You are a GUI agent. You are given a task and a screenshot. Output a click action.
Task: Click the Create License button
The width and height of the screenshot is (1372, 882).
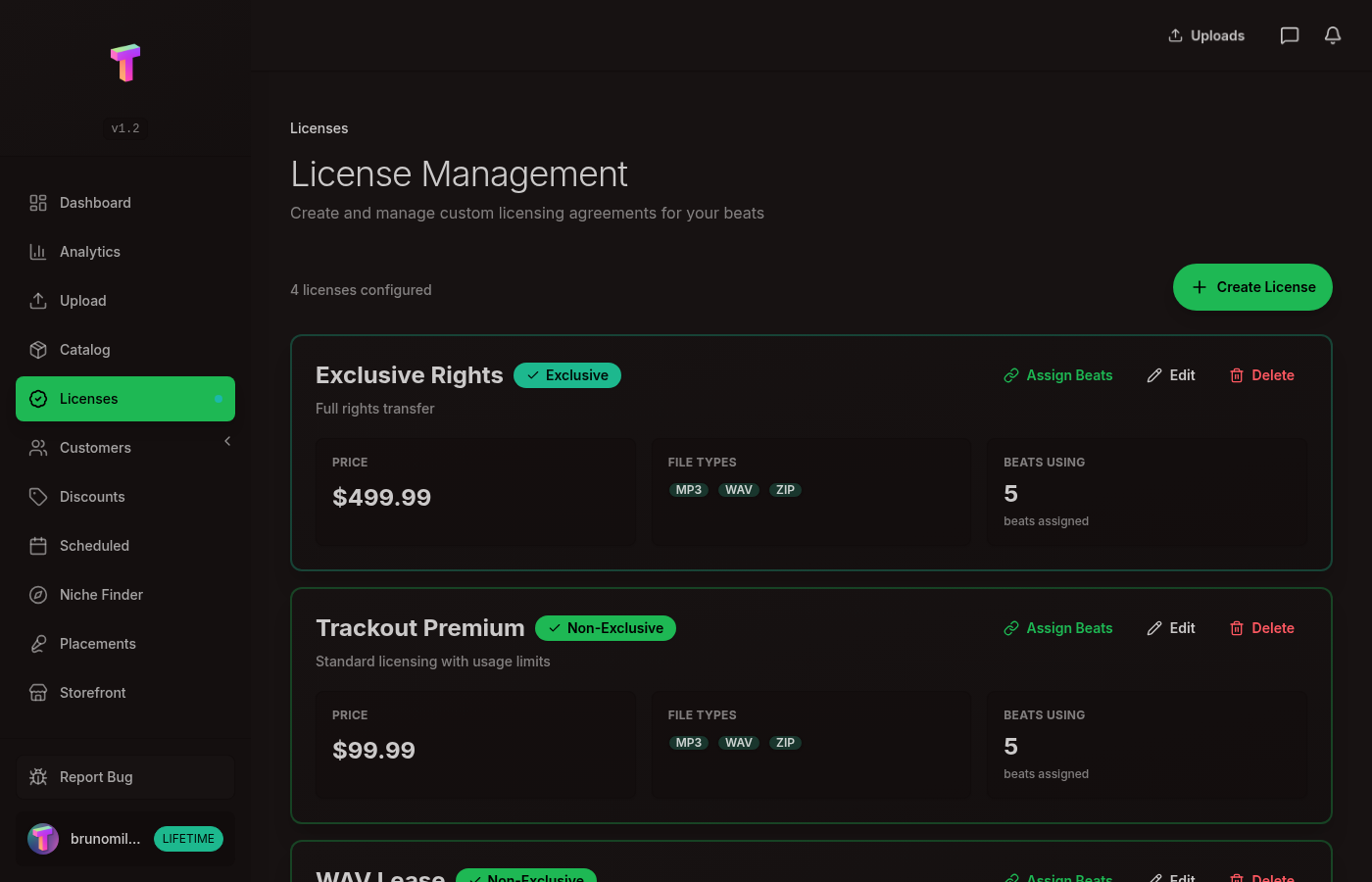[1252, 287]
